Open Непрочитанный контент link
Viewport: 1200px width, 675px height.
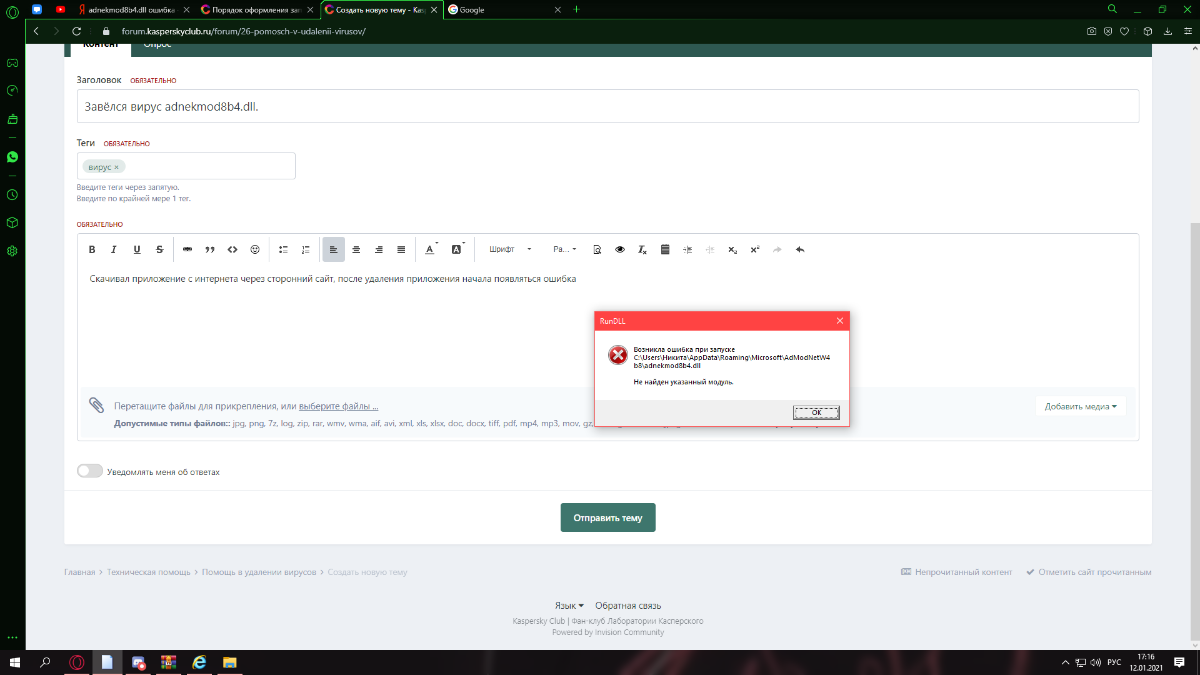[957, 572]
